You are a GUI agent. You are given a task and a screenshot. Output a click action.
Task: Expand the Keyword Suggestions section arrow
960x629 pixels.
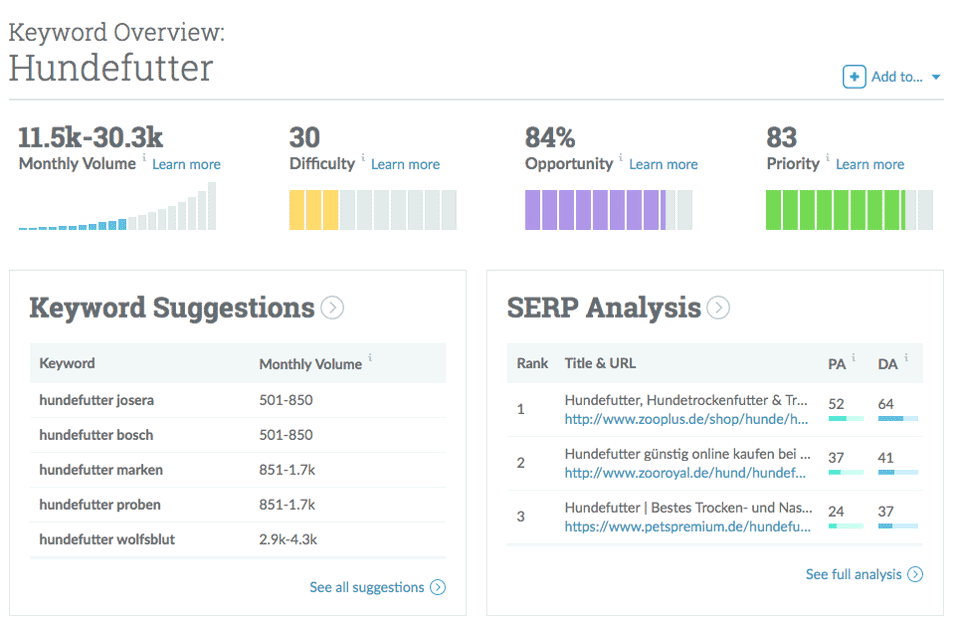[332, 308]
